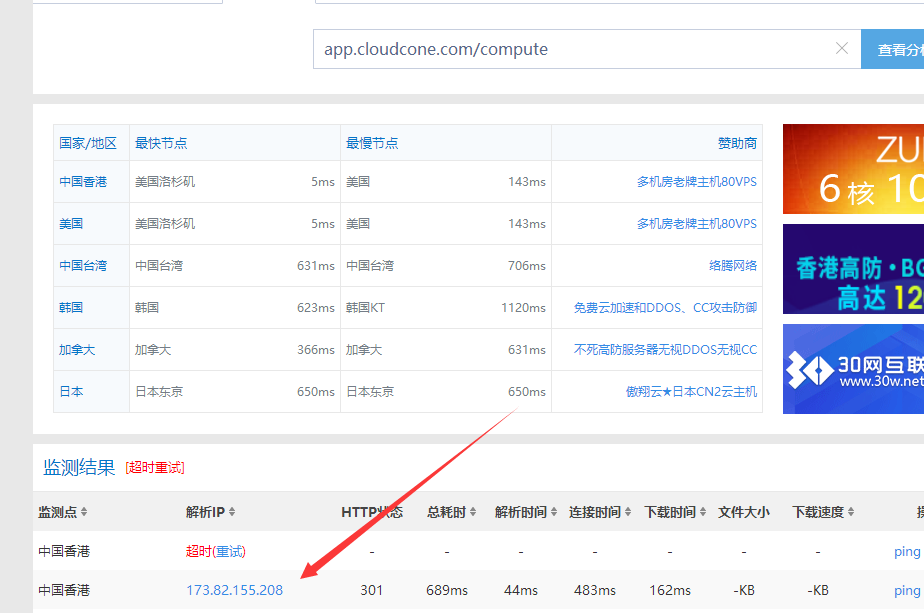The image size is (924, 613).
Task: Click the 689ms total time value
Action: 447,590
